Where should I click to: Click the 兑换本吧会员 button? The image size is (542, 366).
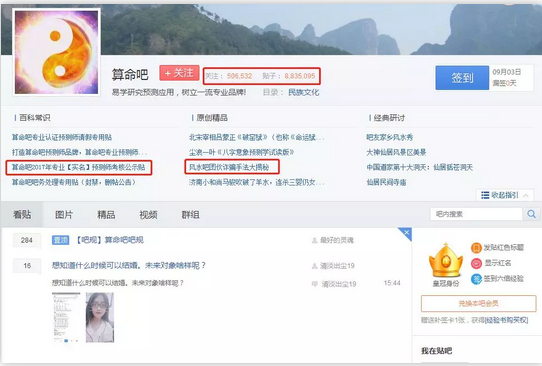point(478,303)
